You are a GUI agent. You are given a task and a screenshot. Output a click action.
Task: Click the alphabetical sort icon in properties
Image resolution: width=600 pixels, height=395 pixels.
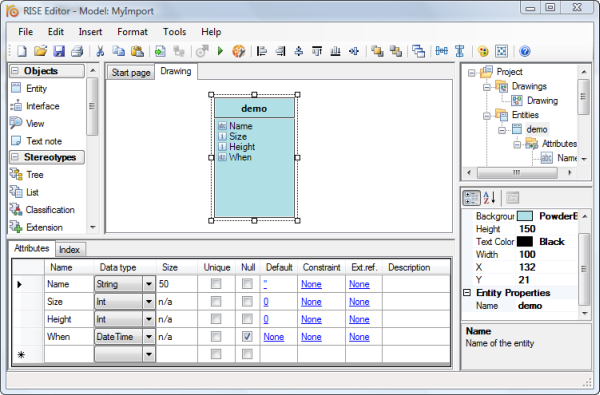489,198
